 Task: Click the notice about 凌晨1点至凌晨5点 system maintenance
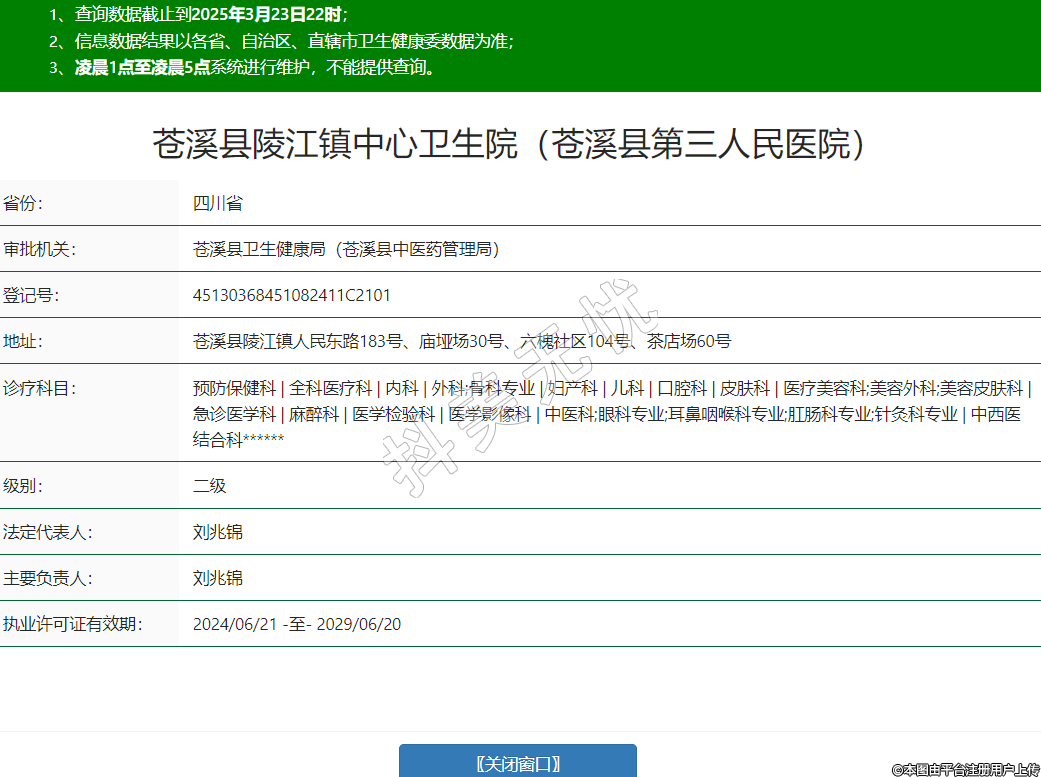coord(255,68)
